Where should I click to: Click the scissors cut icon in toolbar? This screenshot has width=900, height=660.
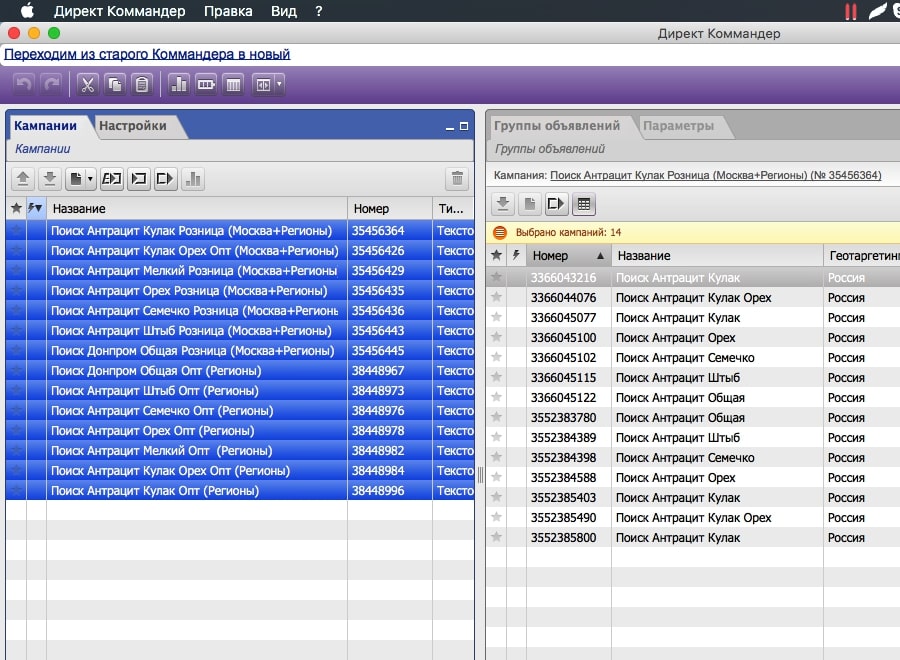pos(87,85)
